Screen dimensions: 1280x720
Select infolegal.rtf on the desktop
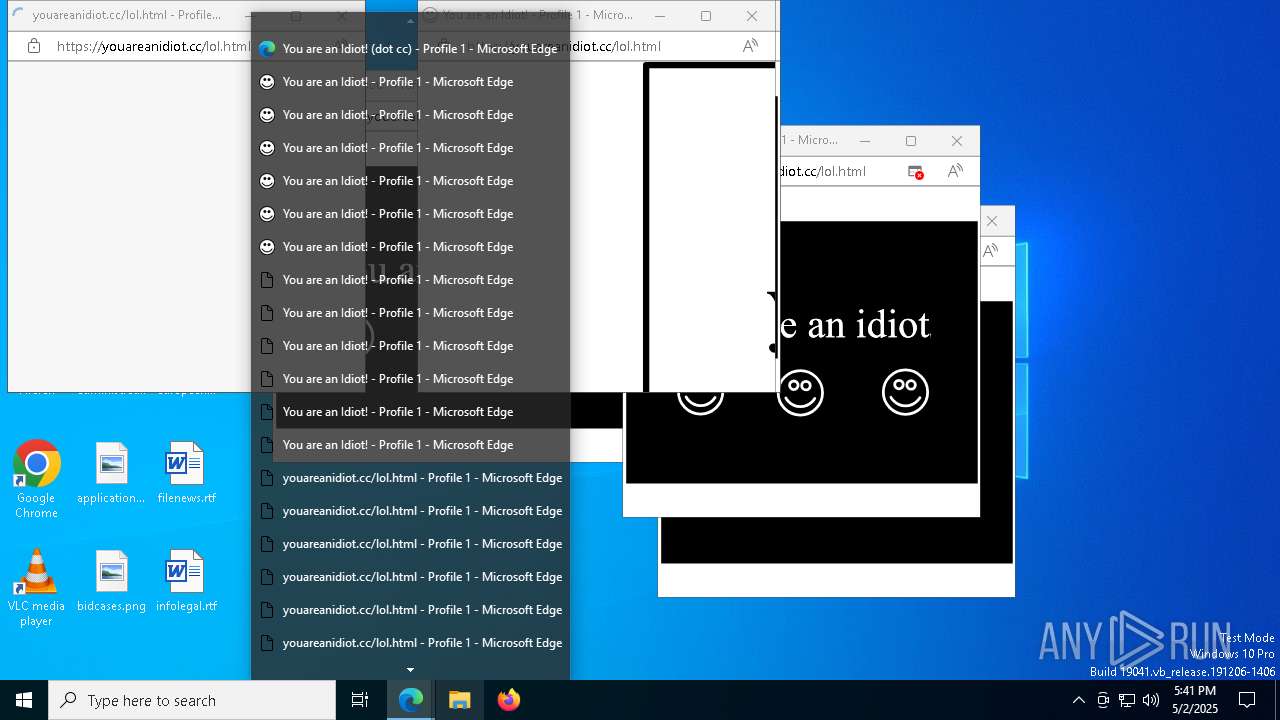[186, 582]
